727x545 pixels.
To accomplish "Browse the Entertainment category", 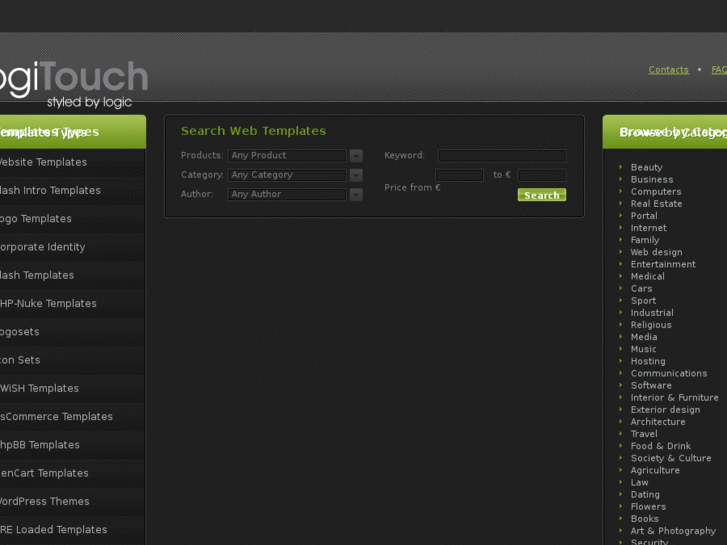I will click(x=663, y=264).
